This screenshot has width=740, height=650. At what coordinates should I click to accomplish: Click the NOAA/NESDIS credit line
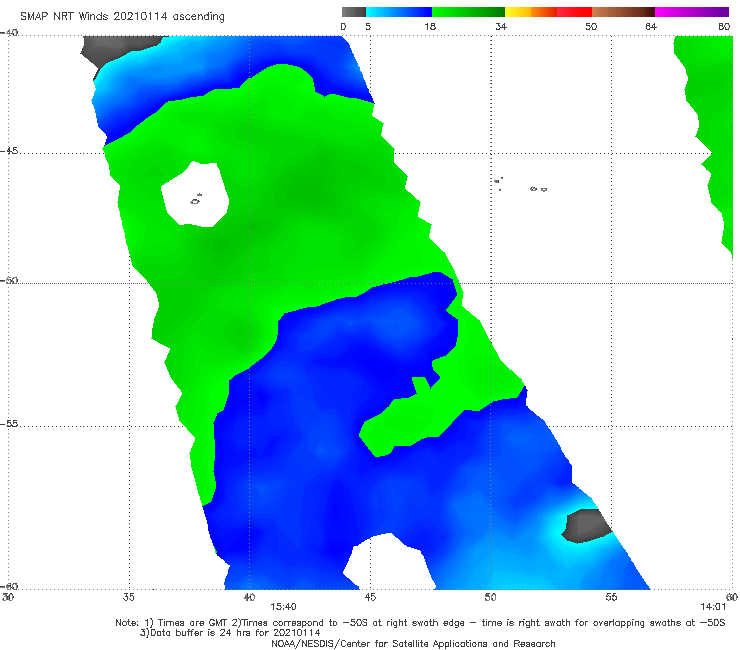tap(413, 643)
